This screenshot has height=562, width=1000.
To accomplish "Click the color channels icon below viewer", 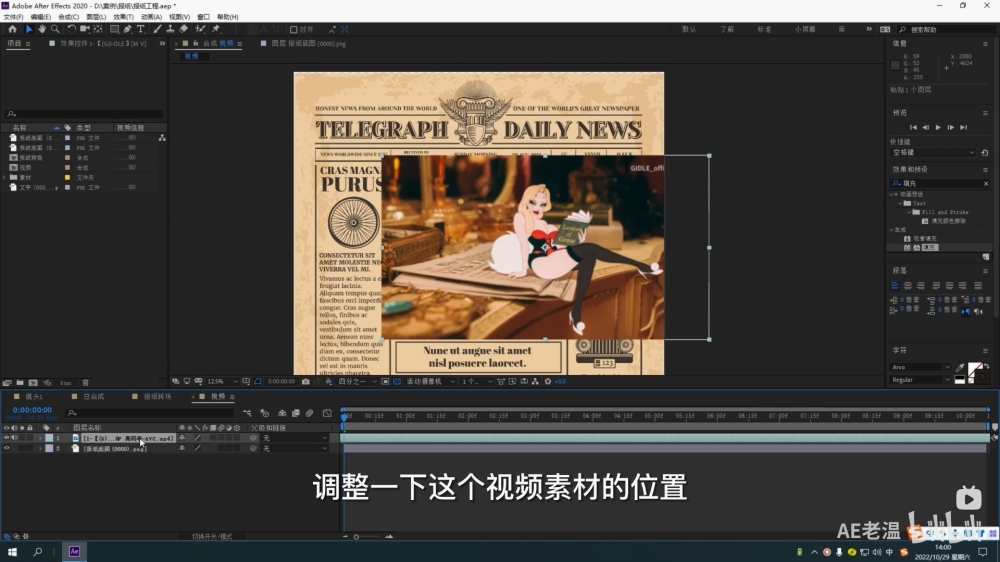I will pos(328,381).
